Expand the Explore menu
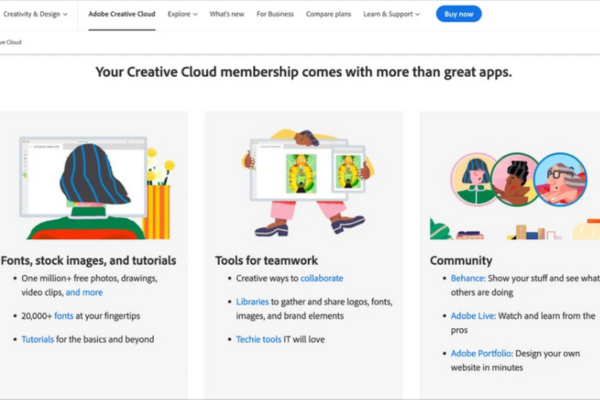Screen dimensions: 600x400 (183, 14)
